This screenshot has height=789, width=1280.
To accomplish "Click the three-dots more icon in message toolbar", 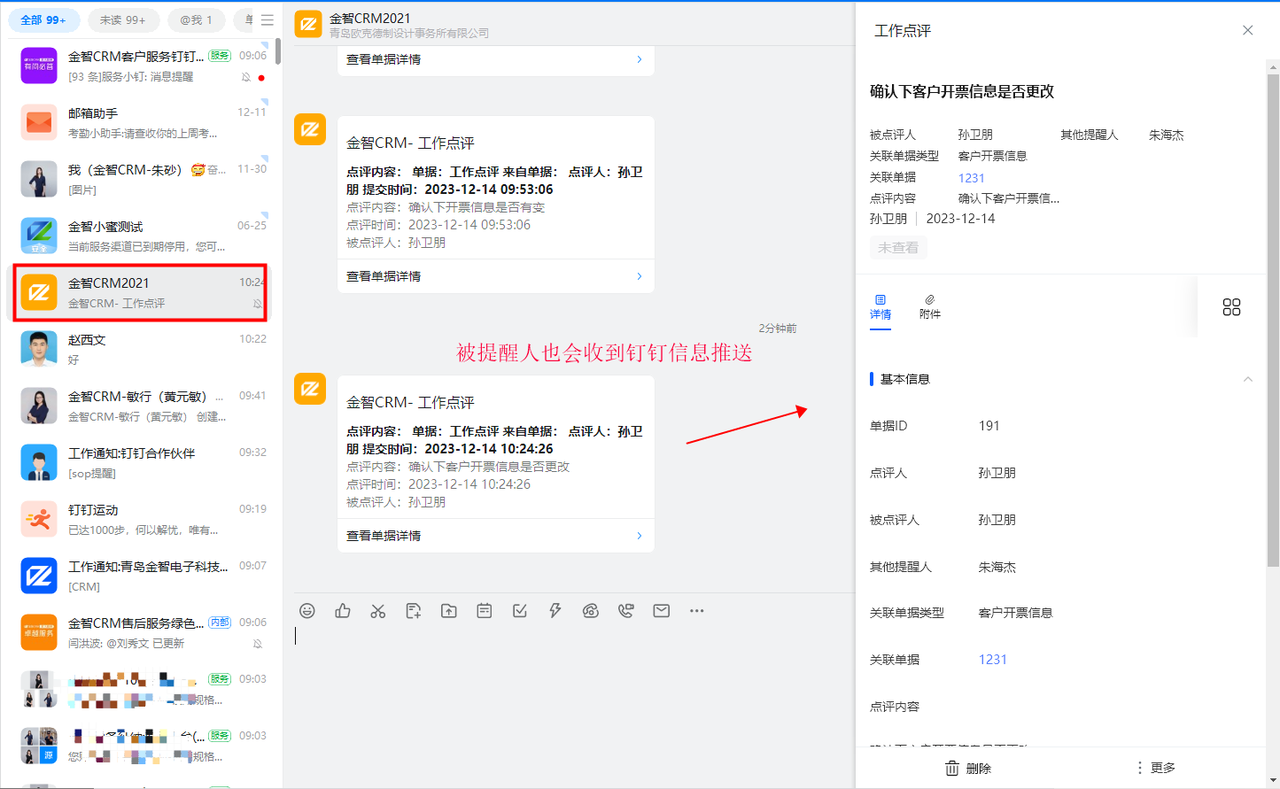I will click(x=697, y=611).
